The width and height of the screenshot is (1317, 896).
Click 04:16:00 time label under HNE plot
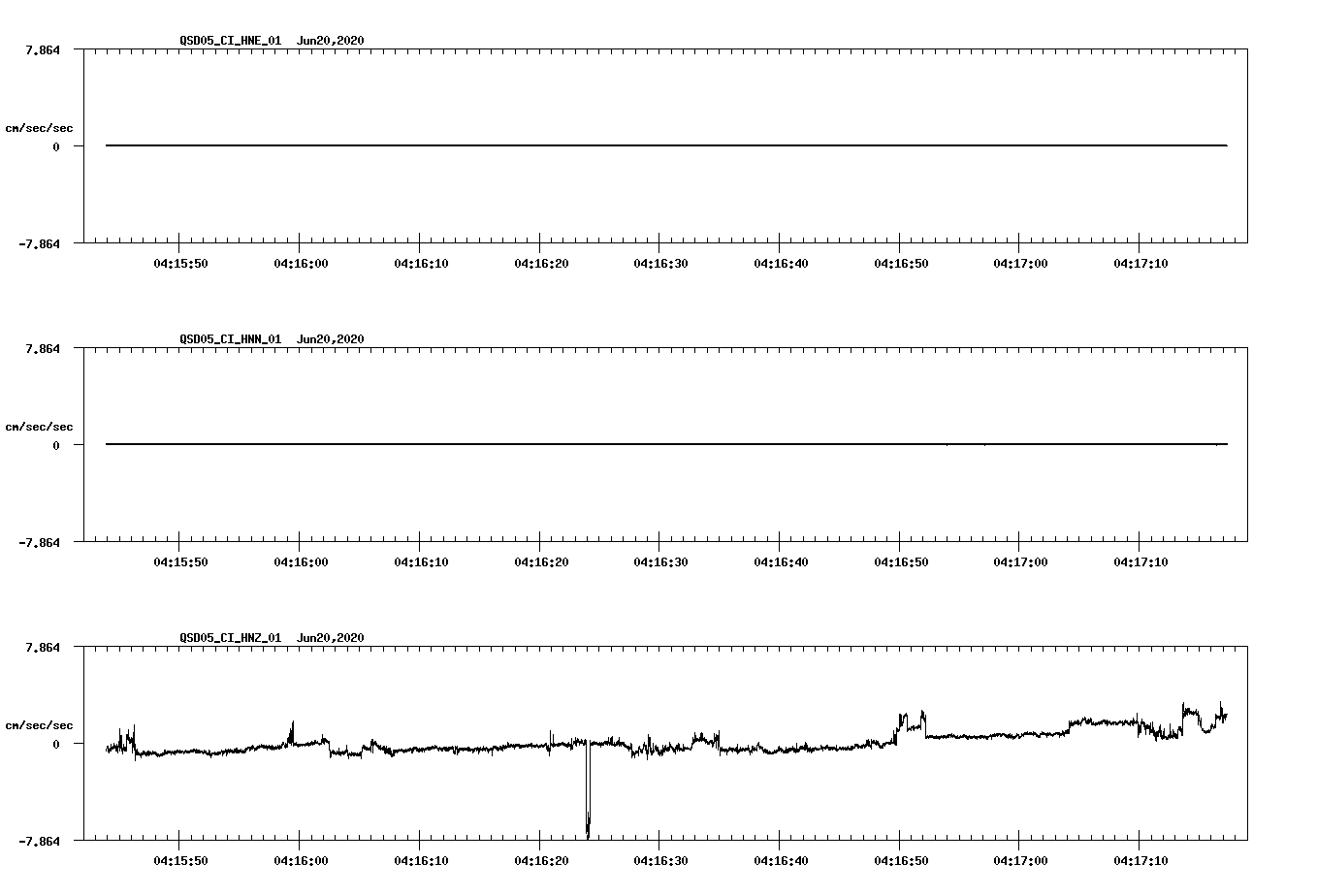301,263
